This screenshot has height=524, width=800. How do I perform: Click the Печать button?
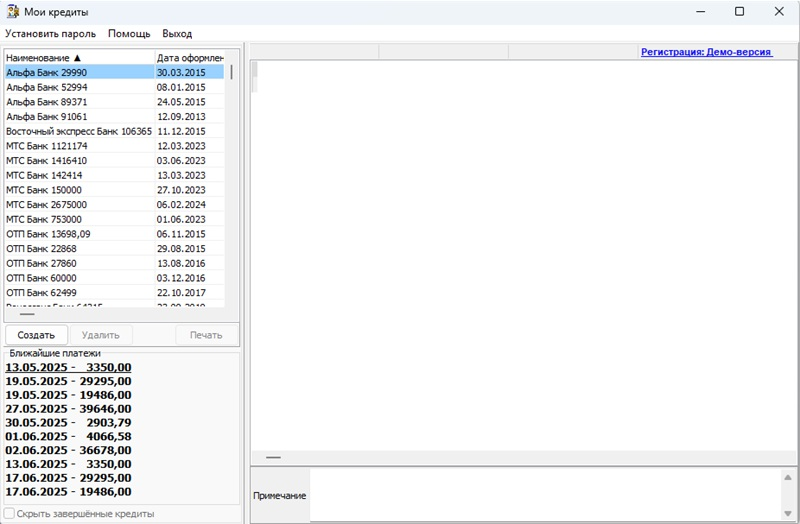point(206,335)
